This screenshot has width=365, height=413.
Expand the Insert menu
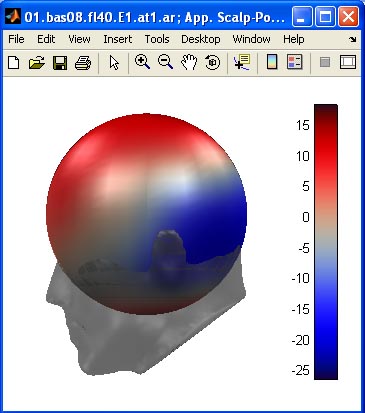point(117,39)
